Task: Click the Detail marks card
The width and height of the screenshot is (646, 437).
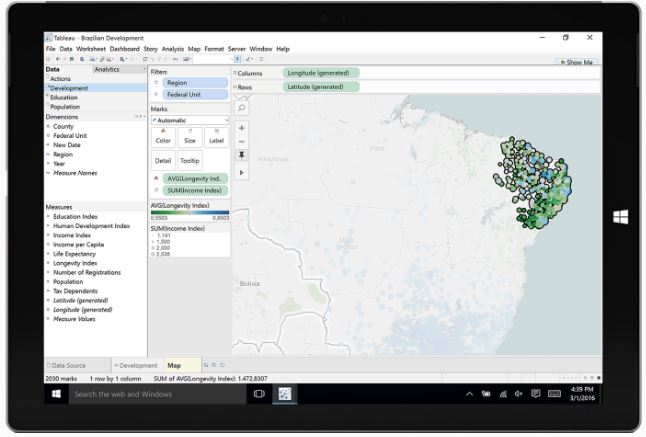Action: click(163, 161)
